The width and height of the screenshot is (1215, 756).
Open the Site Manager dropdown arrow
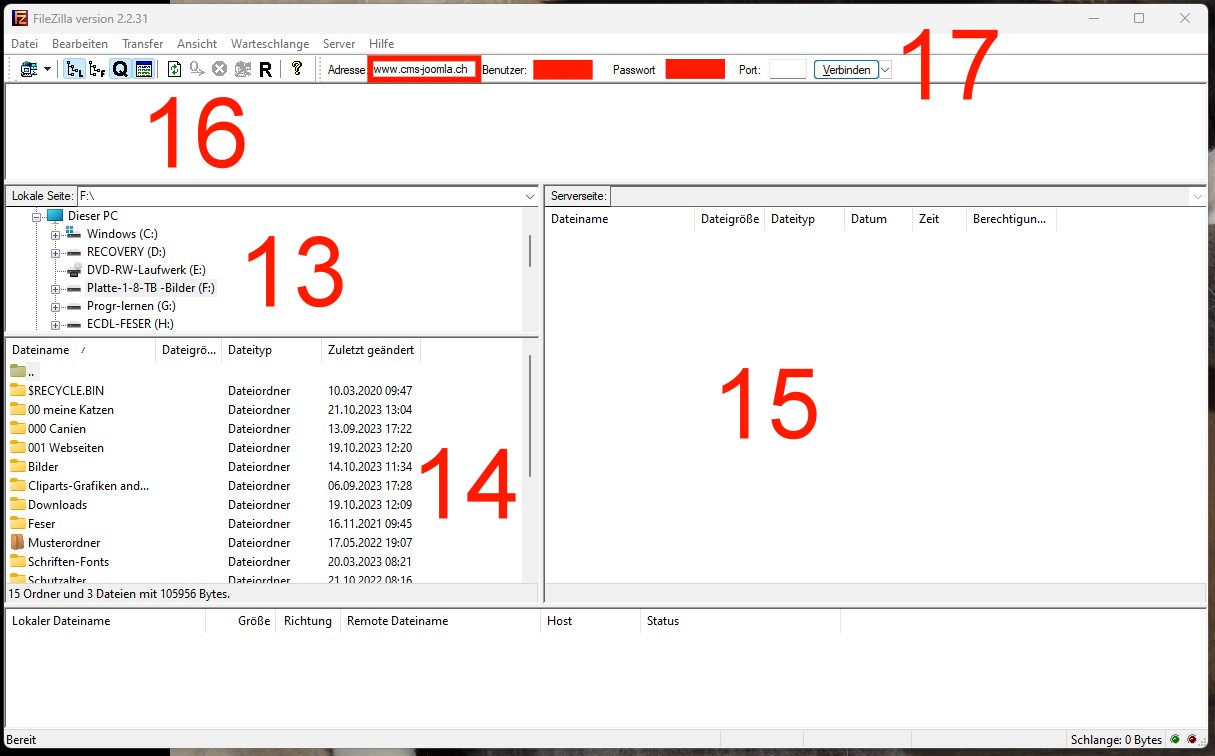click(47, 69)
